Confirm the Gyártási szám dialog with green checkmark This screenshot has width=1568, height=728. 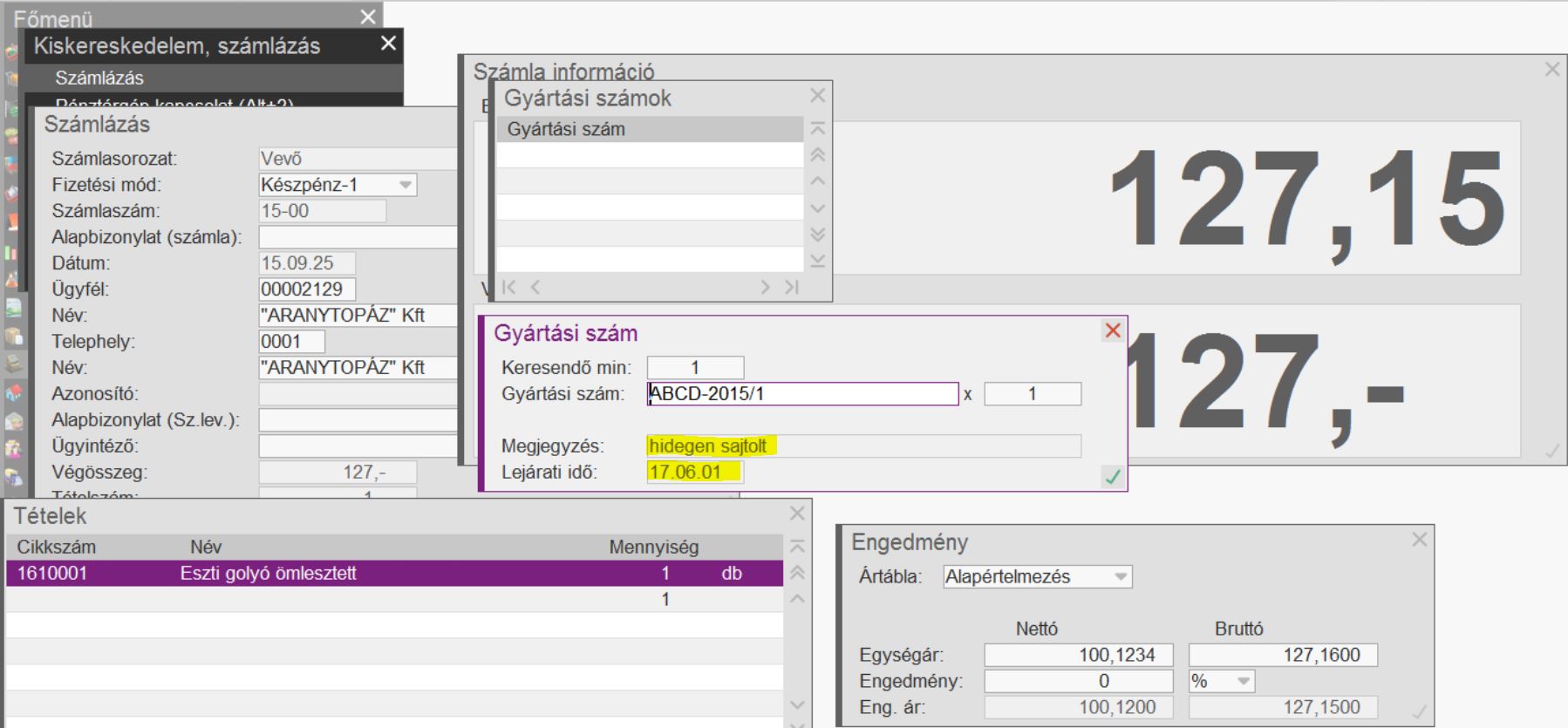pos(1112,476)
